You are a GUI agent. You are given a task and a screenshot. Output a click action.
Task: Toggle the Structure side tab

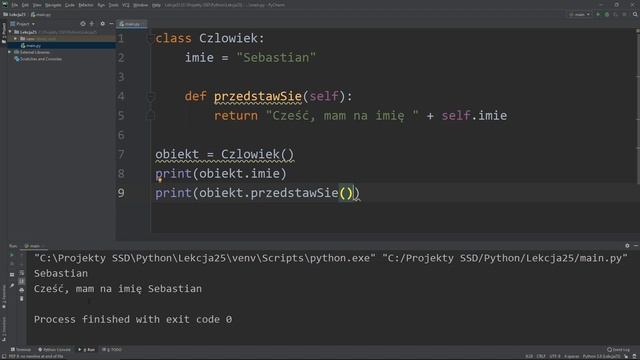[4, 329]
